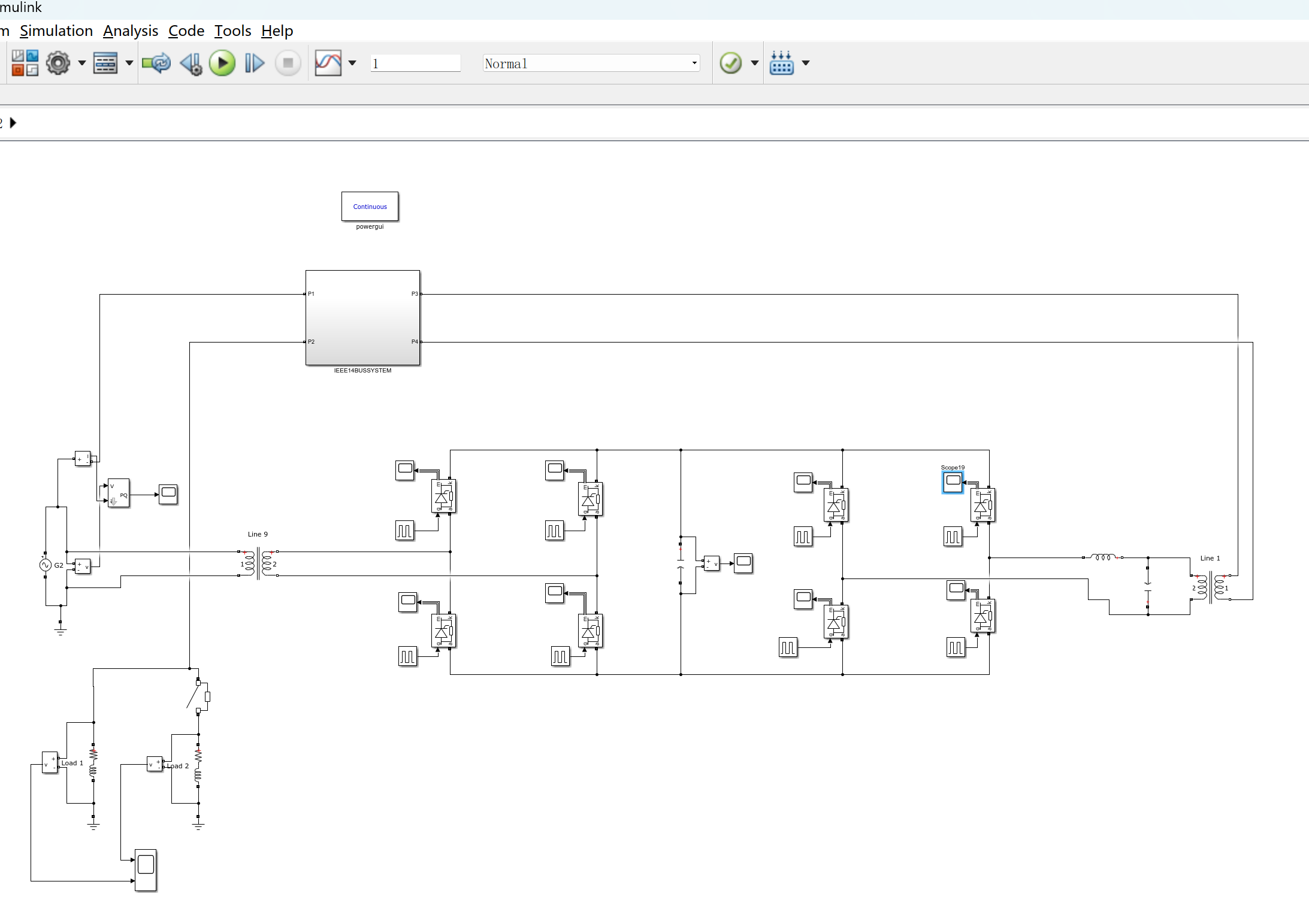The height and width of the screenshot is (924, 1309).
Task: Click the Step Forward icon
Action: (x=255, y=63)
